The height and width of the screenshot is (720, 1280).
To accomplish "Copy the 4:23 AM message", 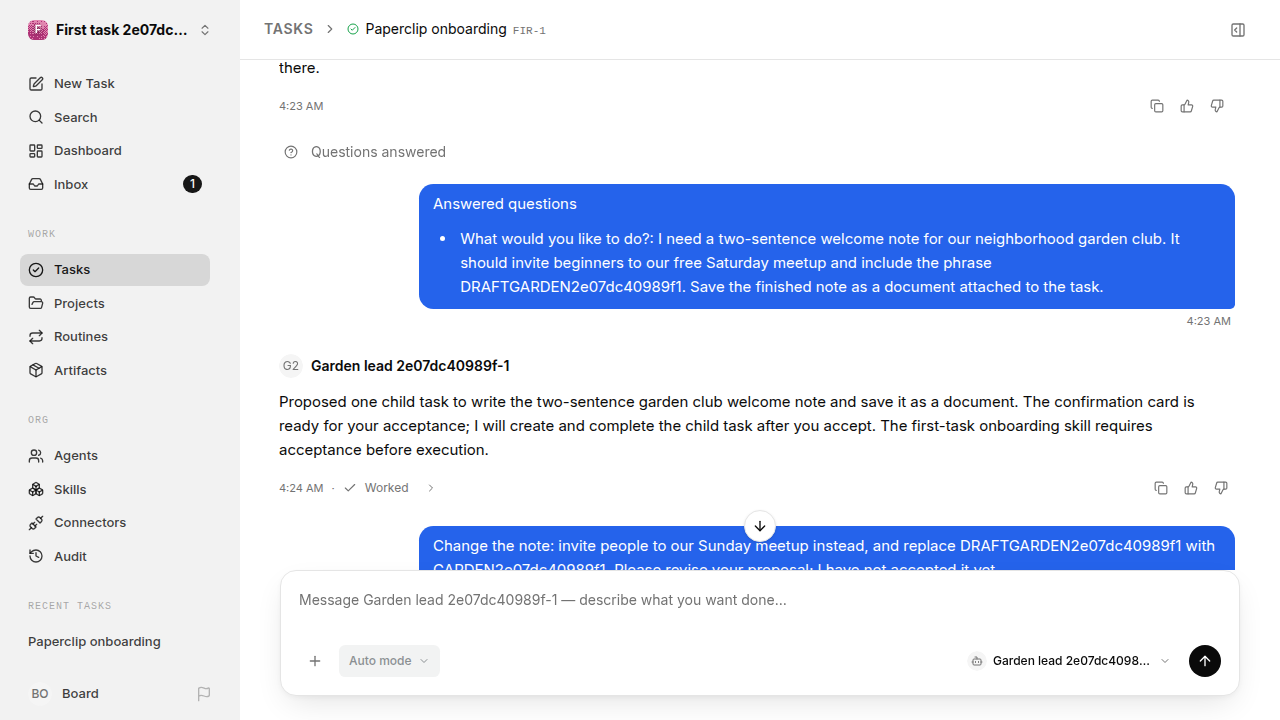I will coord(1157,106).
